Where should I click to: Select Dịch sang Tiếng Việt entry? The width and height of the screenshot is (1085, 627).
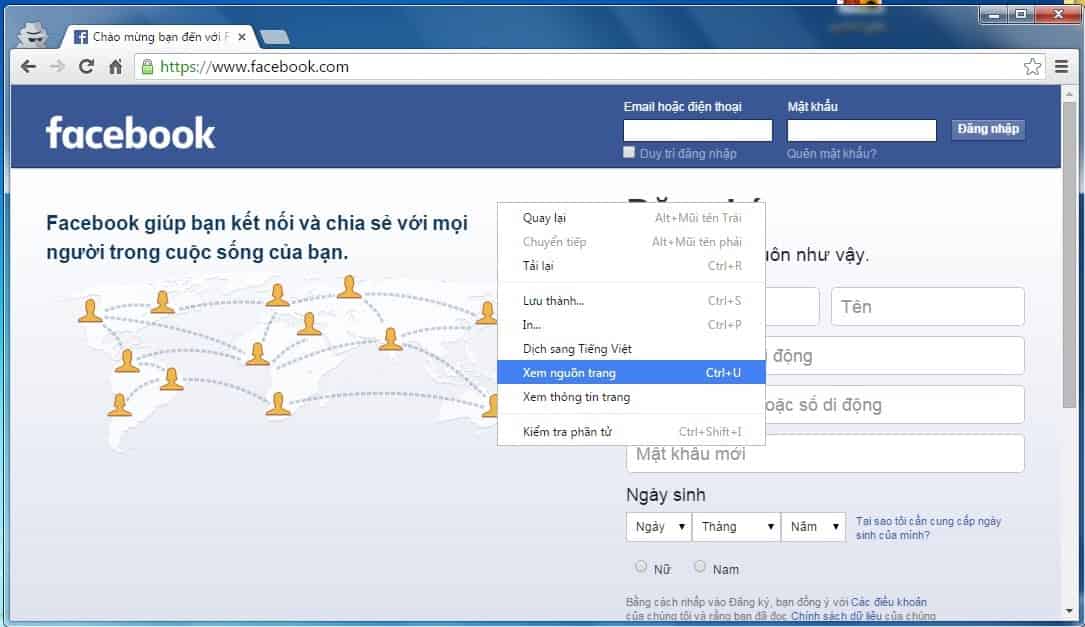631,349
